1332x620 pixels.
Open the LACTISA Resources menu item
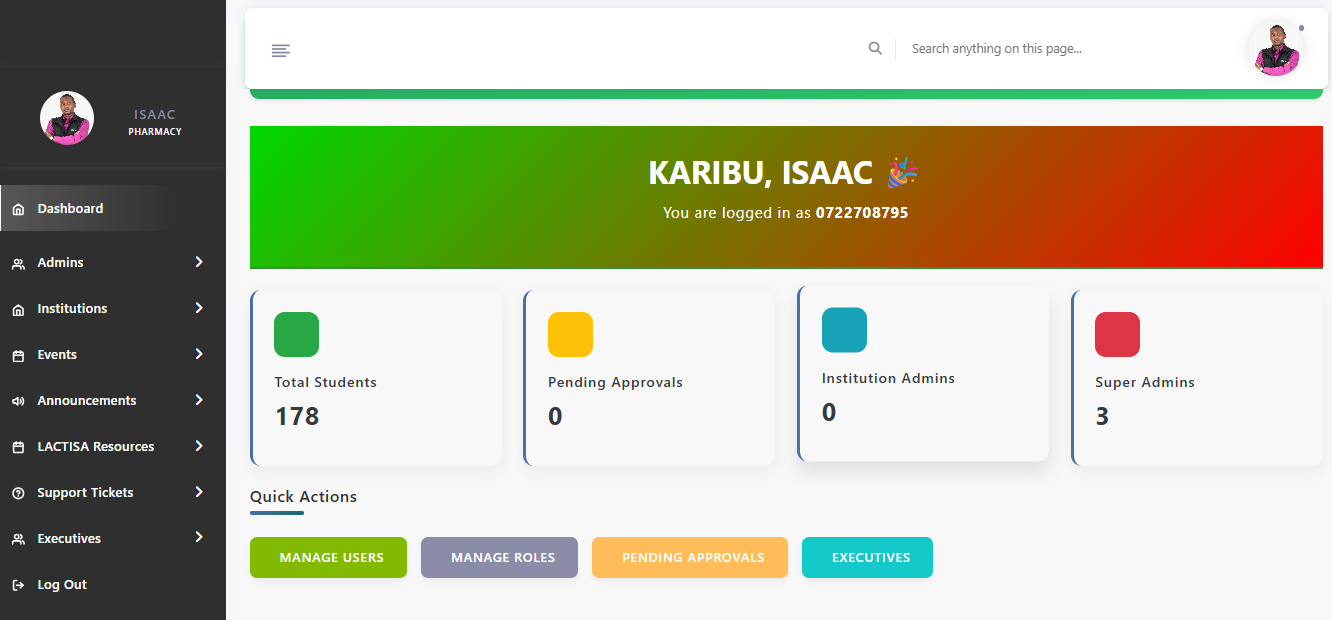point(113,446)
